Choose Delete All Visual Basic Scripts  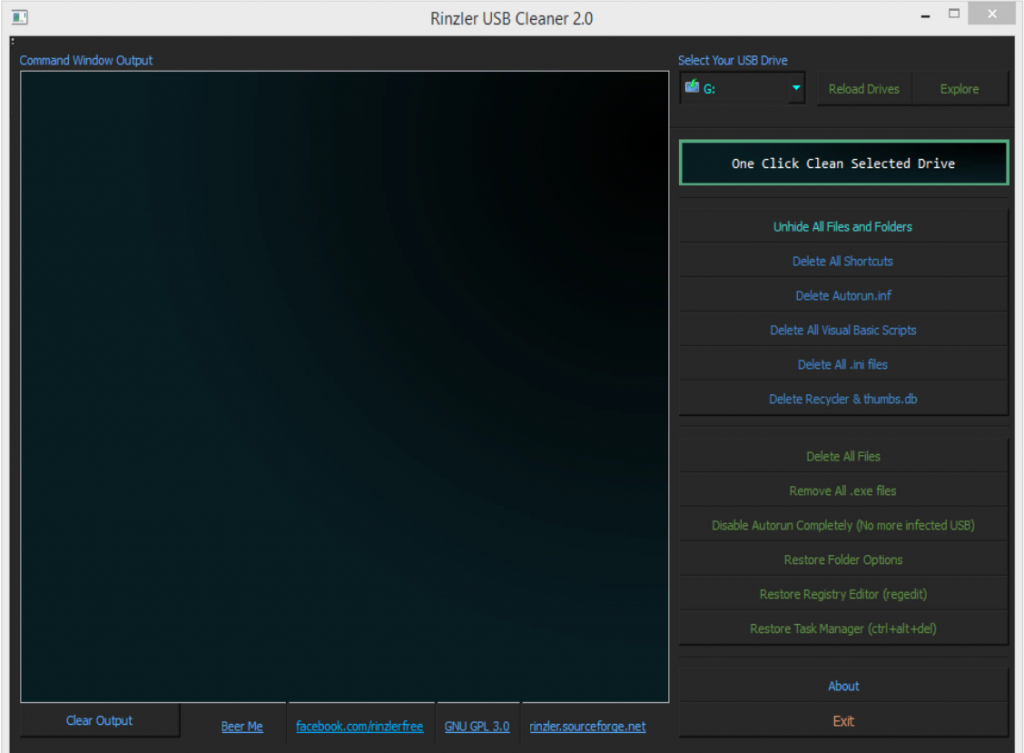pyautogui.click(x=843, y=330)
